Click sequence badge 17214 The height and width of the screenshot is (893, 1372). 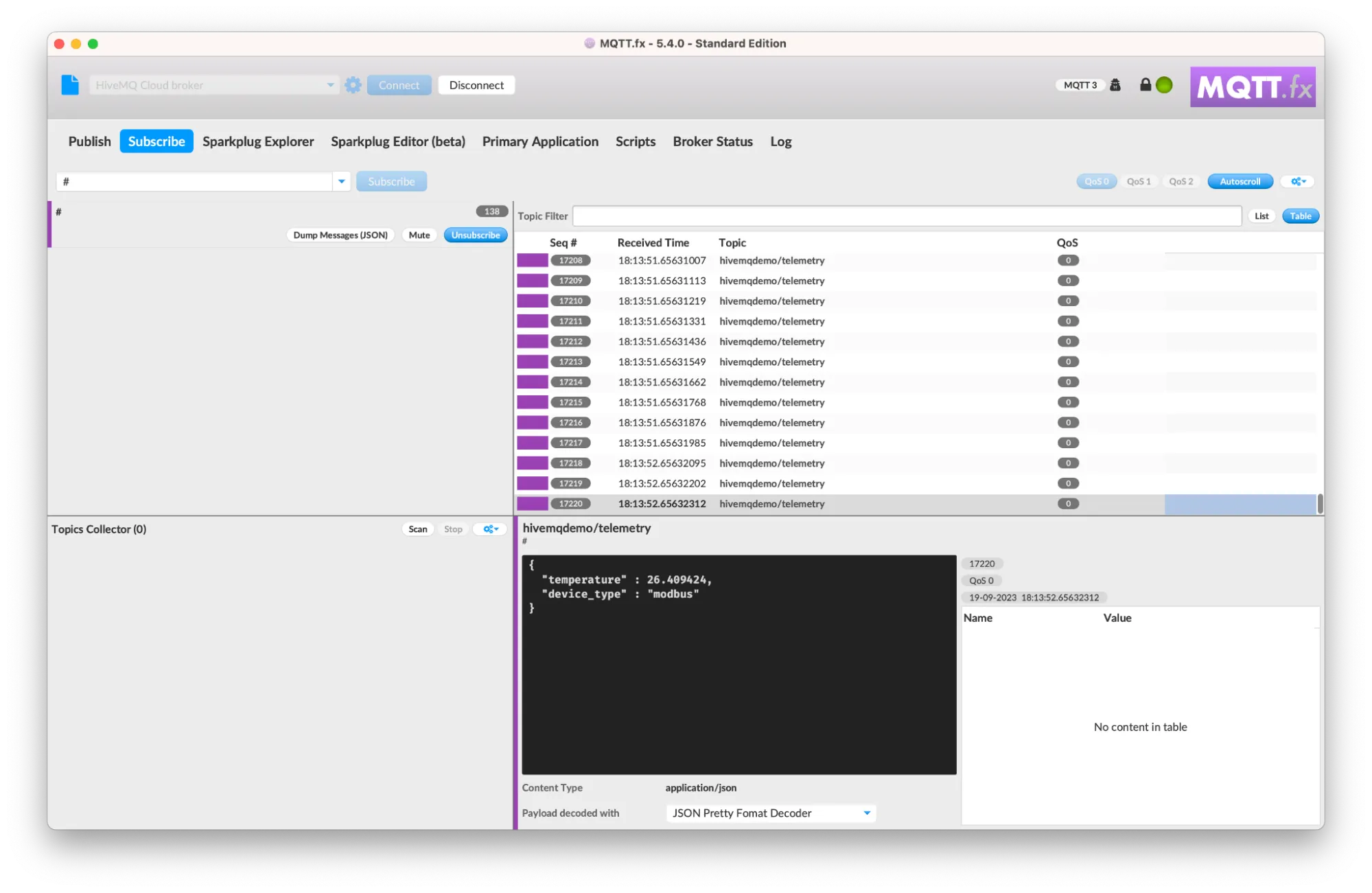click(570, 382)
